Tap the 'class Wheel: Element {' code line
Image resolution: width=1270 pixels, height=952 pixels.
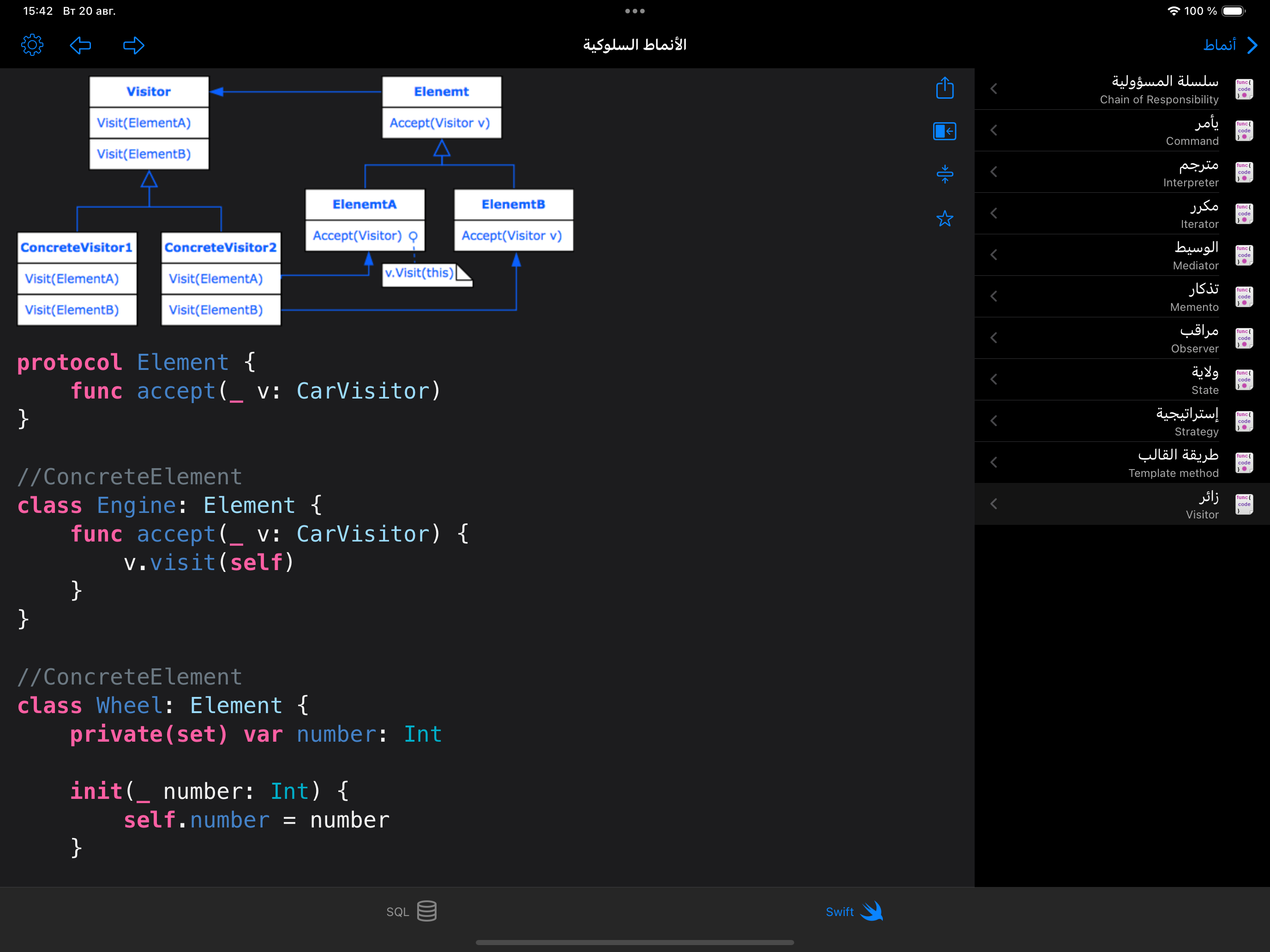click(163, 706)
